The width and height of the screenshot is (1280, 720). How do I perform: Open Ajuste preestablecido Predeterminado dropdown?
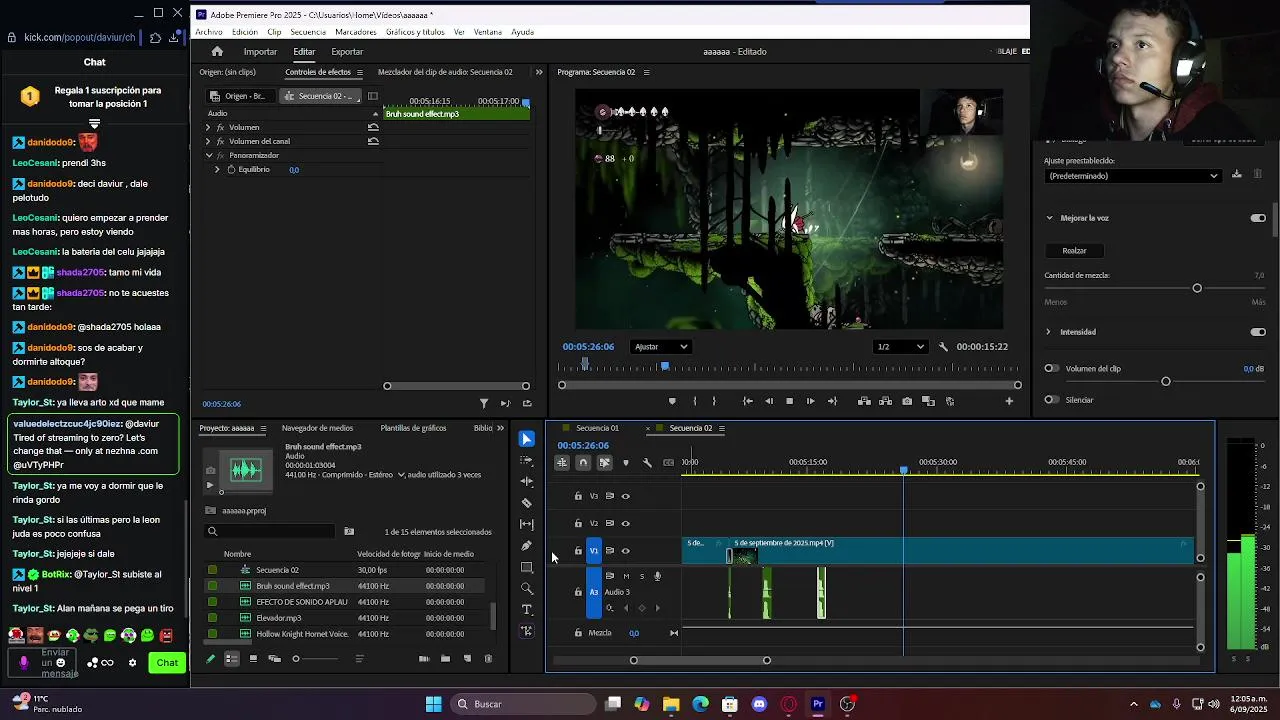point(1133,176)
